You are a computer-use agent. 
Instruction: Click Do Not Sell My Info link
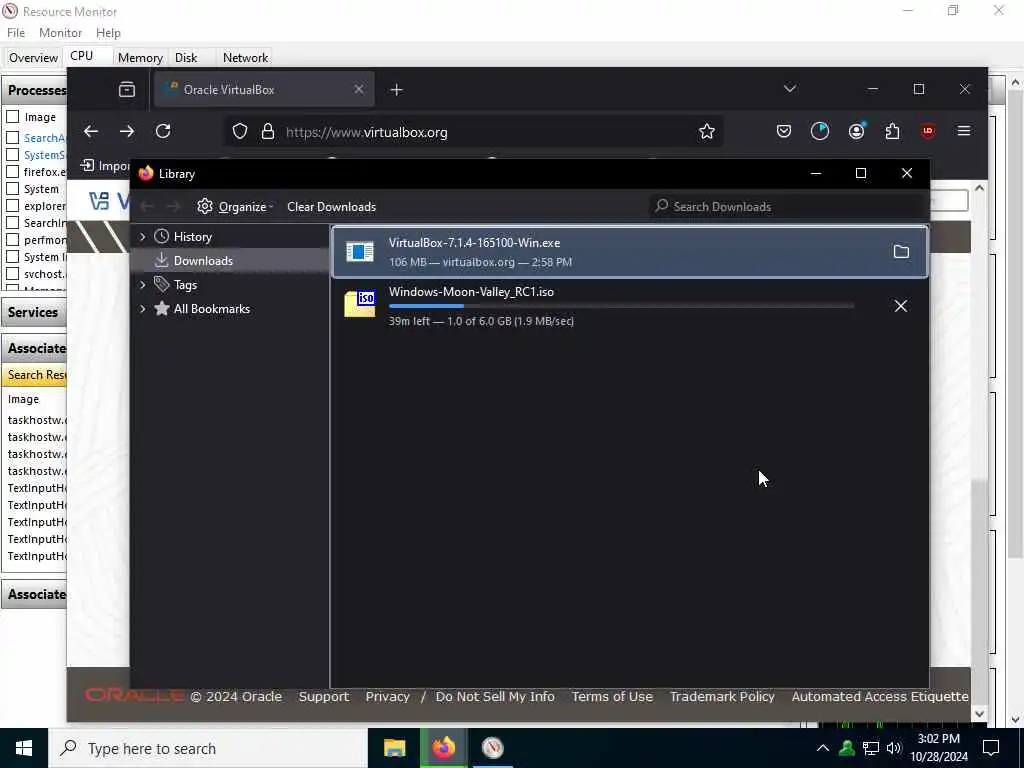click(x=495, y=696)
